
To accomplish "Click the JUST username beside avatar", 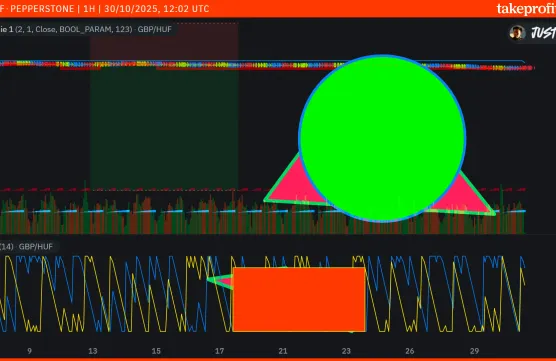I will tap(543, 33).
